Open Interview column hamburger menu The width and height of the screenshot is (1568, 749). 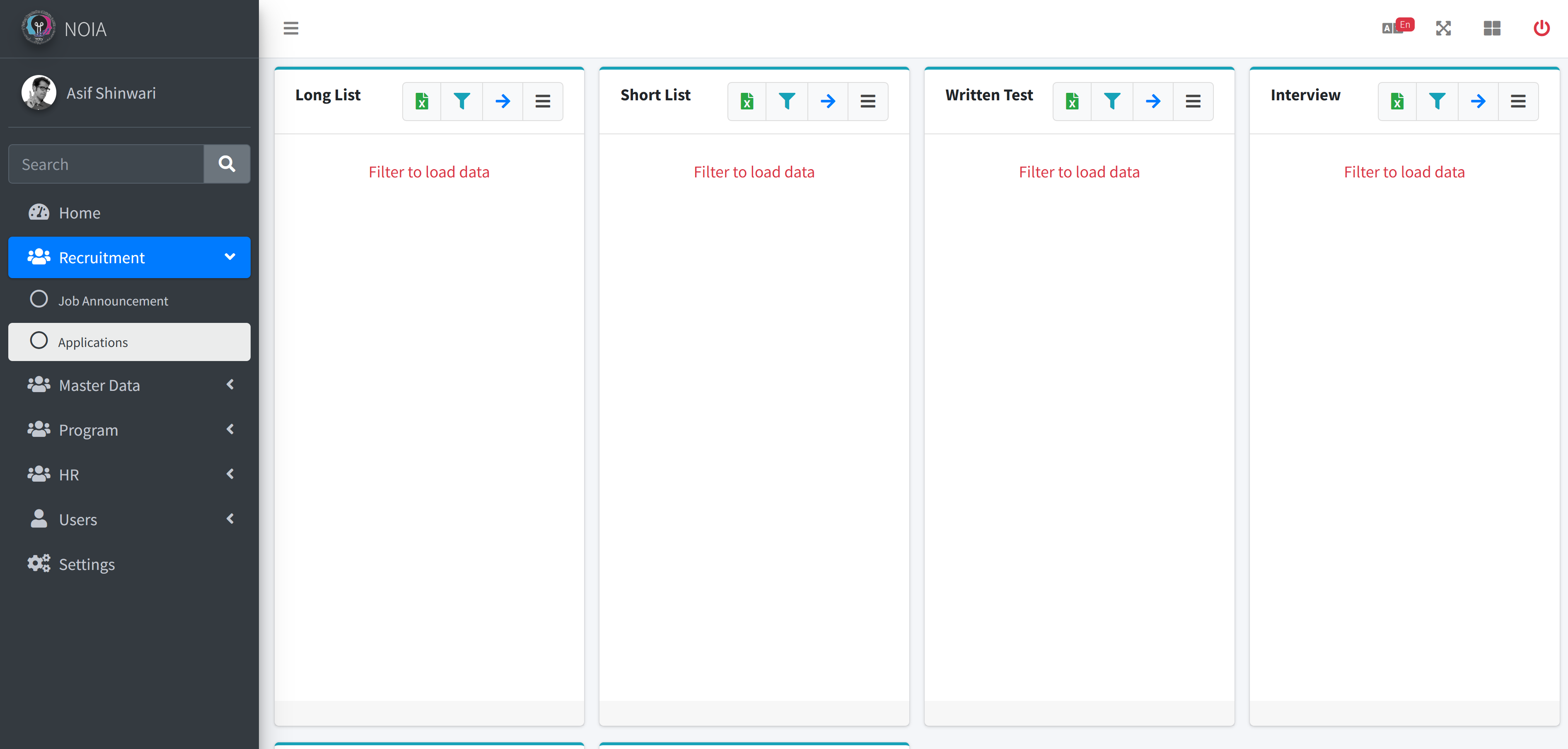pos(1517,101)
